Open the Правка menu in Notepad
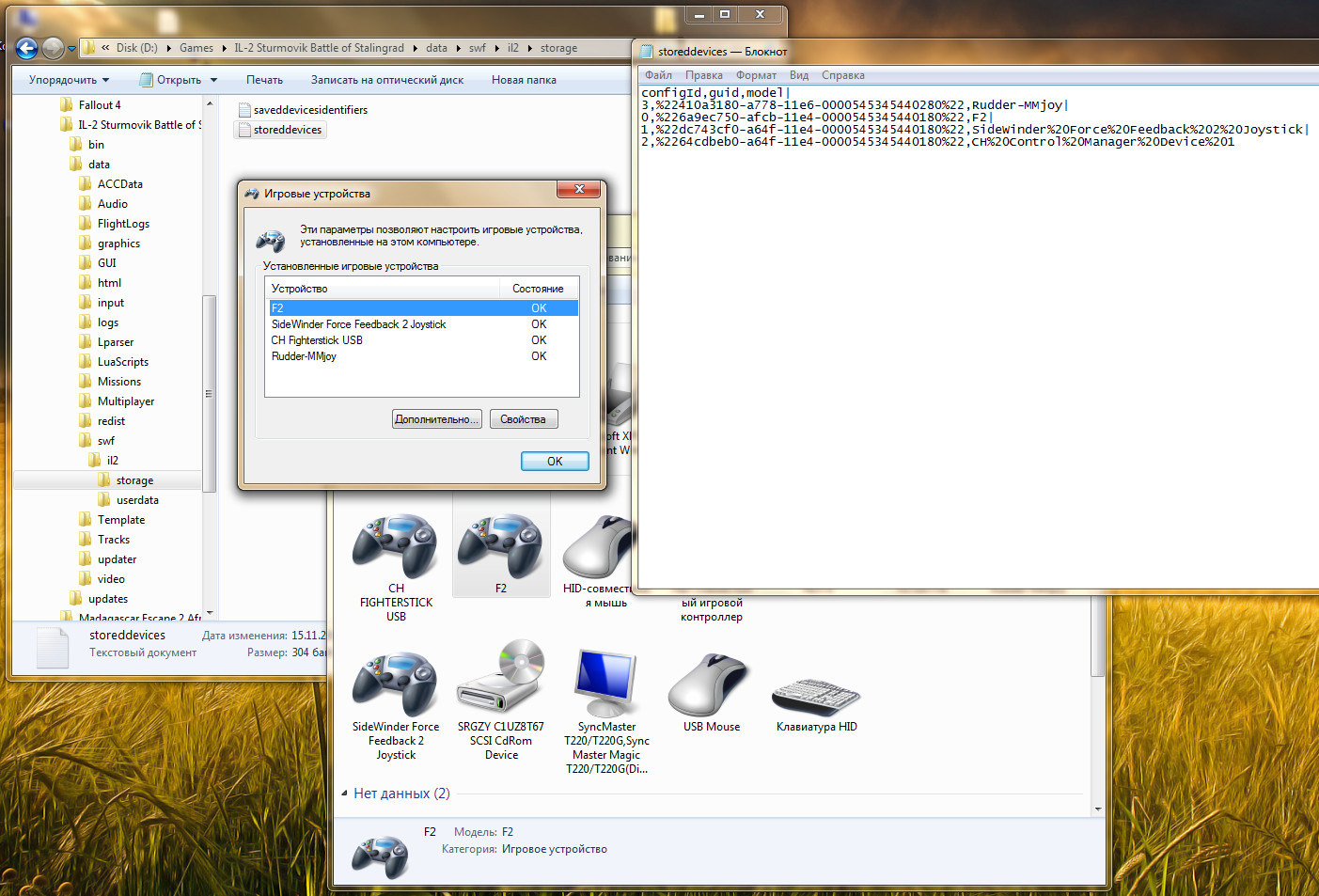The width and height of the screenshot is (1319, 896). (704, 75)
